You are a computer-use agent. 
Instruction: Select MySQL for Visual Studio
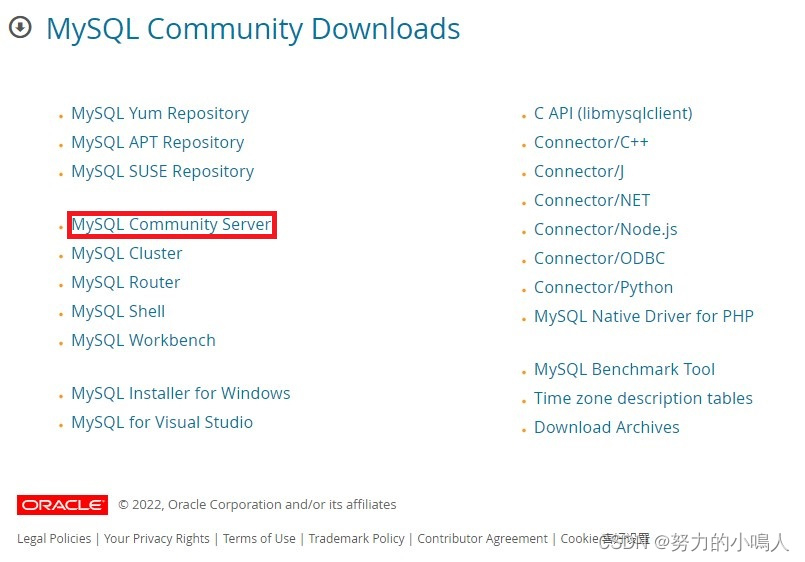pos(162,422)
